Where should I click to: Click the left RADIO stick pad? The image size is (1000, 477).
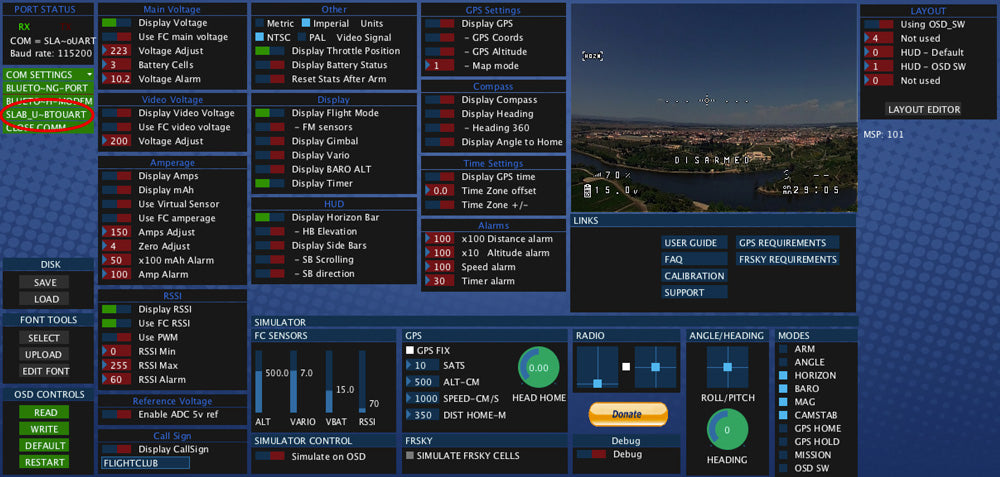click(x=597, y=367)
